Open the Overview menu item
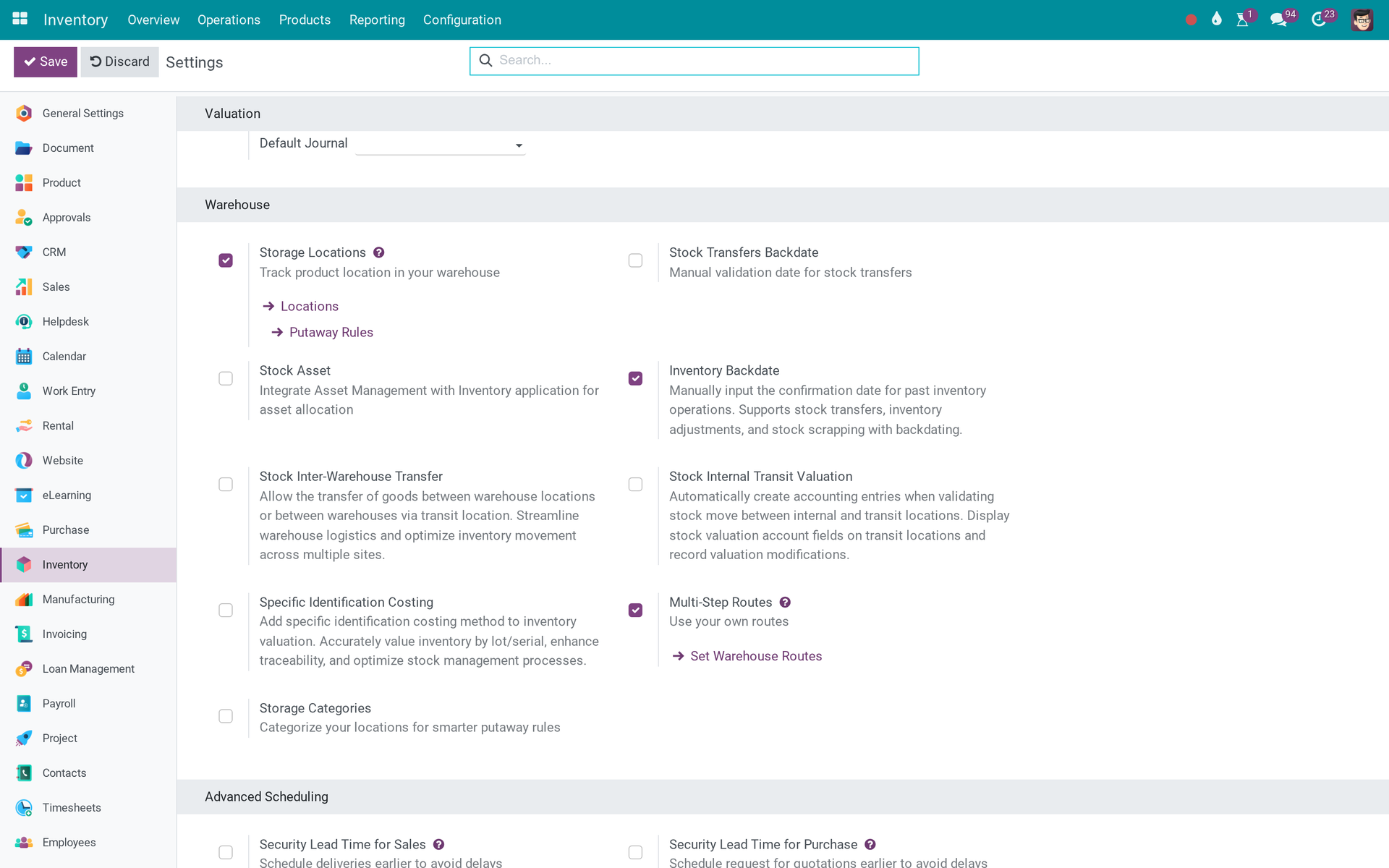Screen dimensions: 1389x868 coord(153,20)
